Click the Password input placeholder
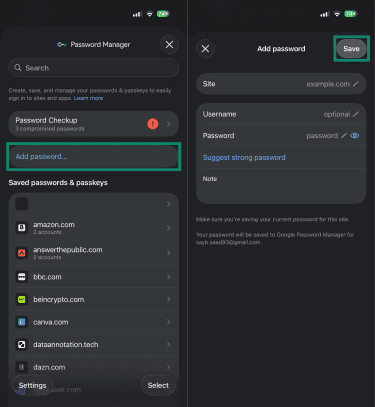 tap(322, 136)
